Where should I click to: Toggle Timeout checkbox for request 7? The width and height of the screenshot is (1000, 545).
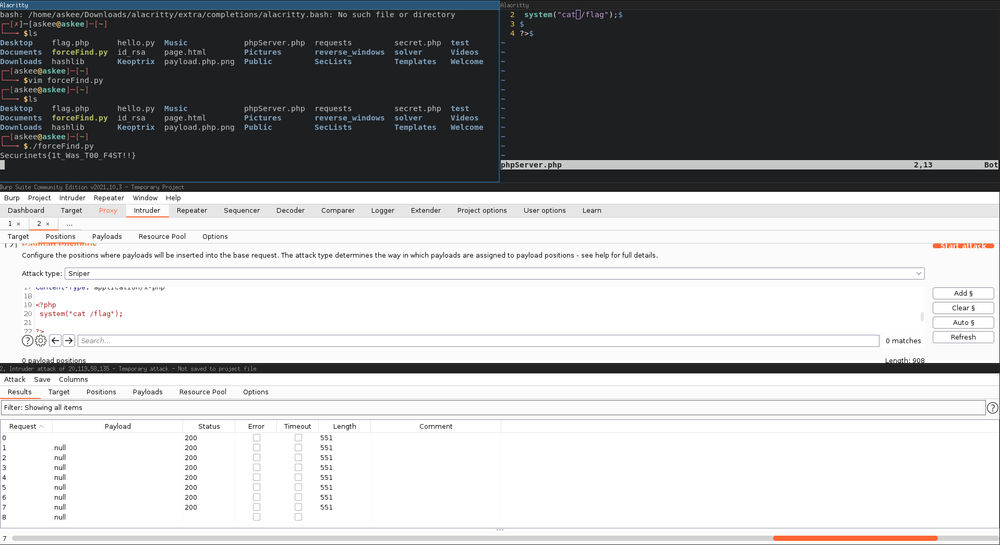(x=298, y=507)
